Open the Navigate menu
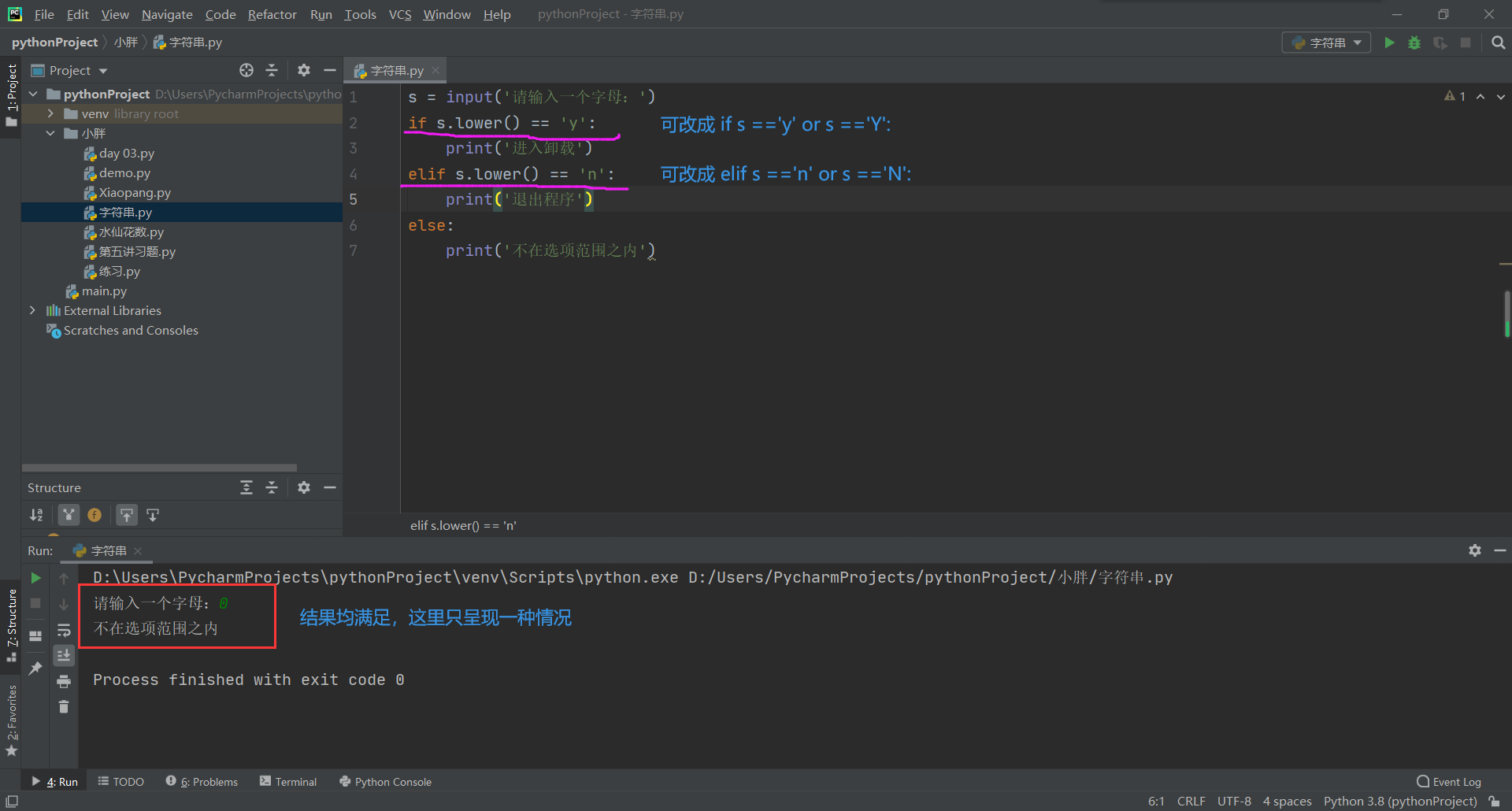 click(167, 14)
